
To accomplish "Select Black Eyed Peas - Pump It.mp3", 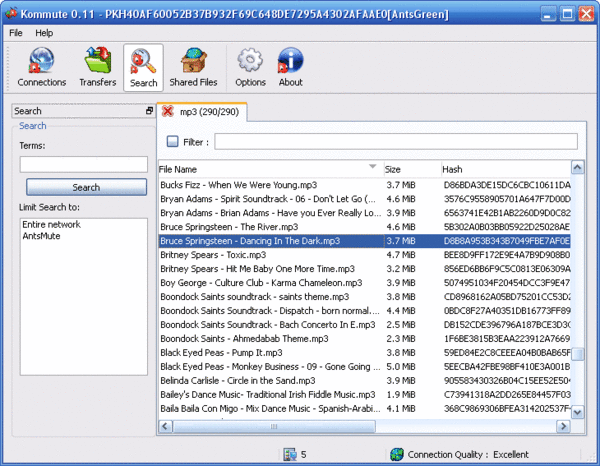I will click(364, 352).
